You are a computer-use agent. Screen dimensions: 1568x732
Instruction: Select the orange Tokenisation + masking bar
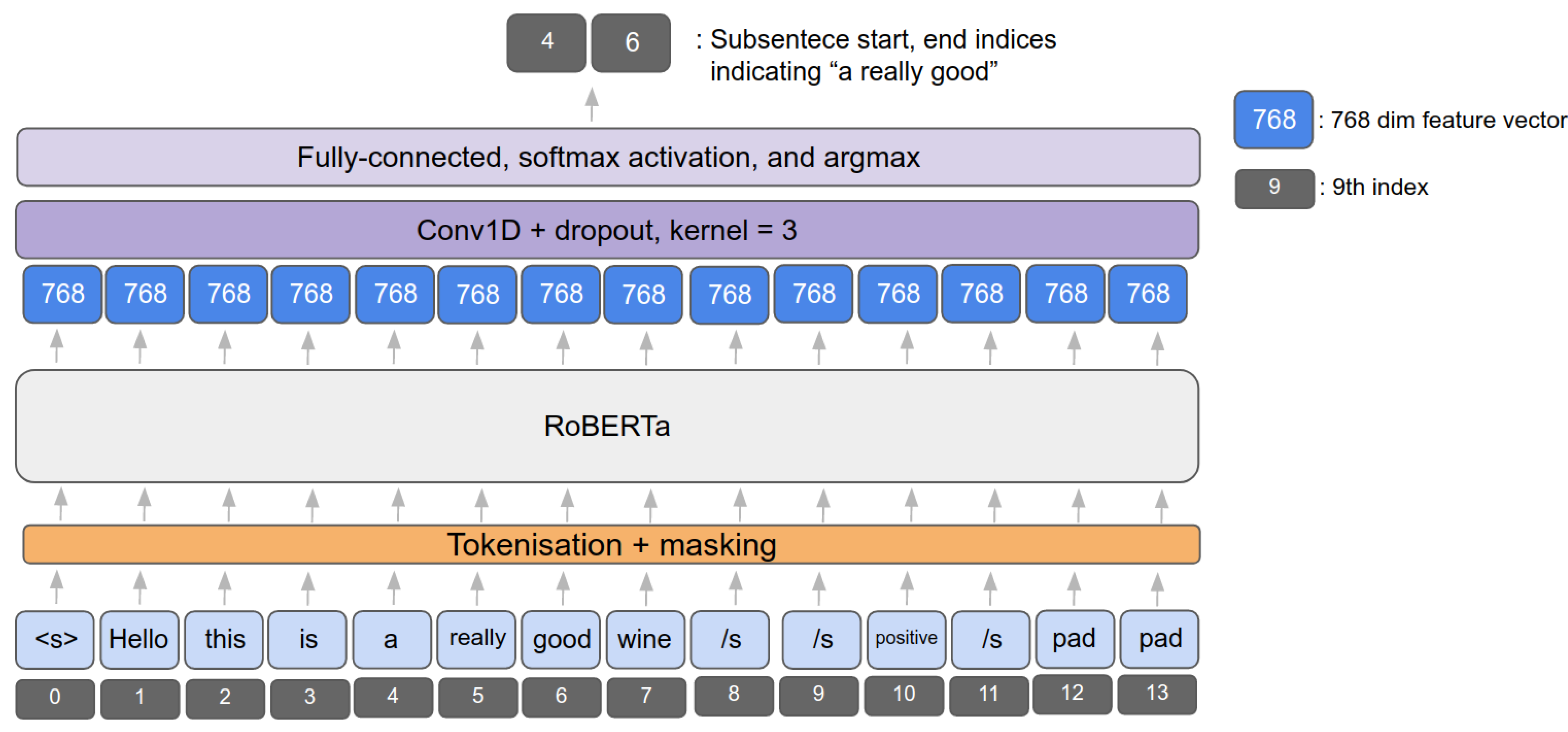coord(611,544)
